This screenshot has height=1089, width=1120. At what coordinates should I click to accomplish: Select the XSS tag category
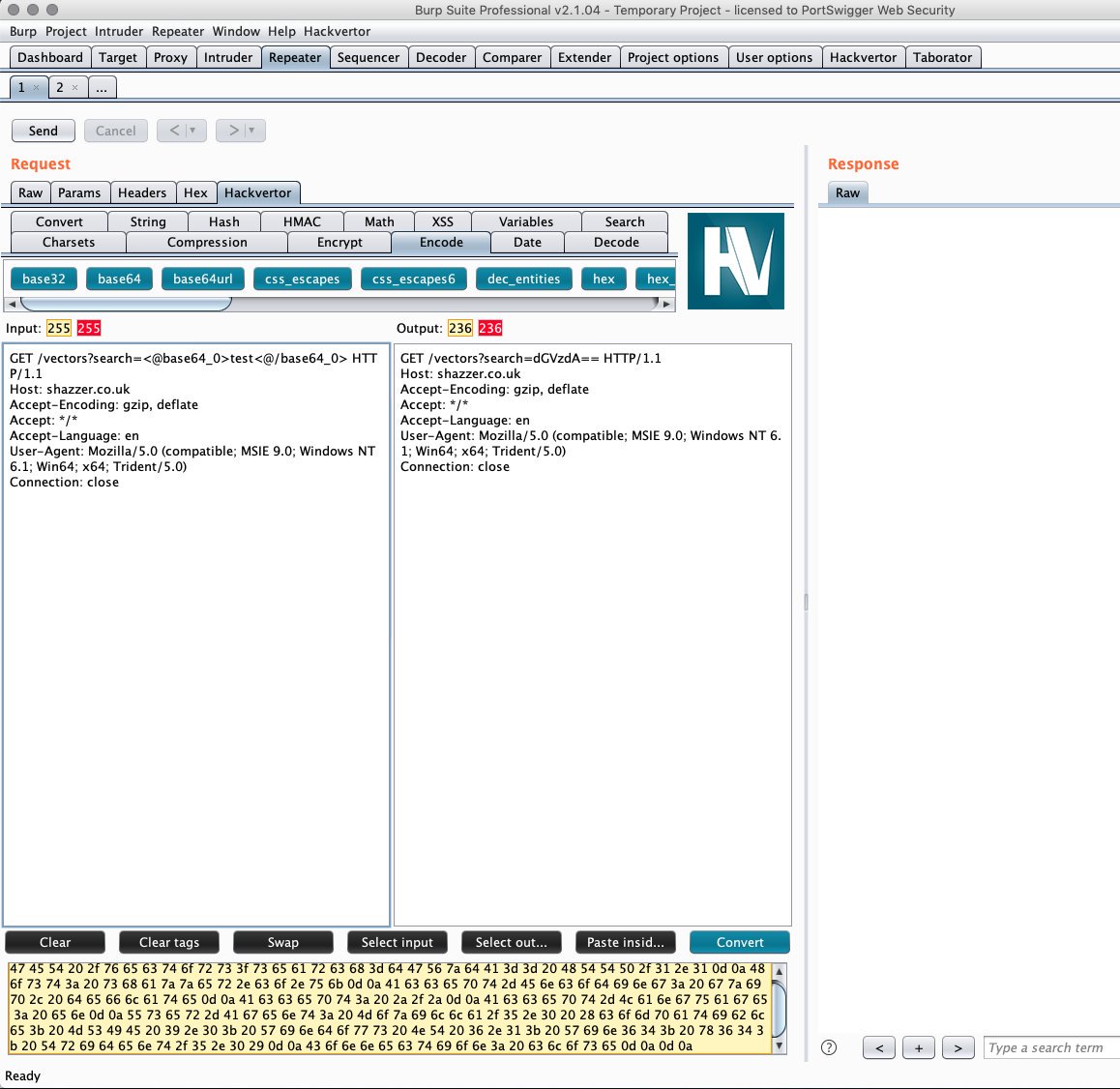(443, 221)
